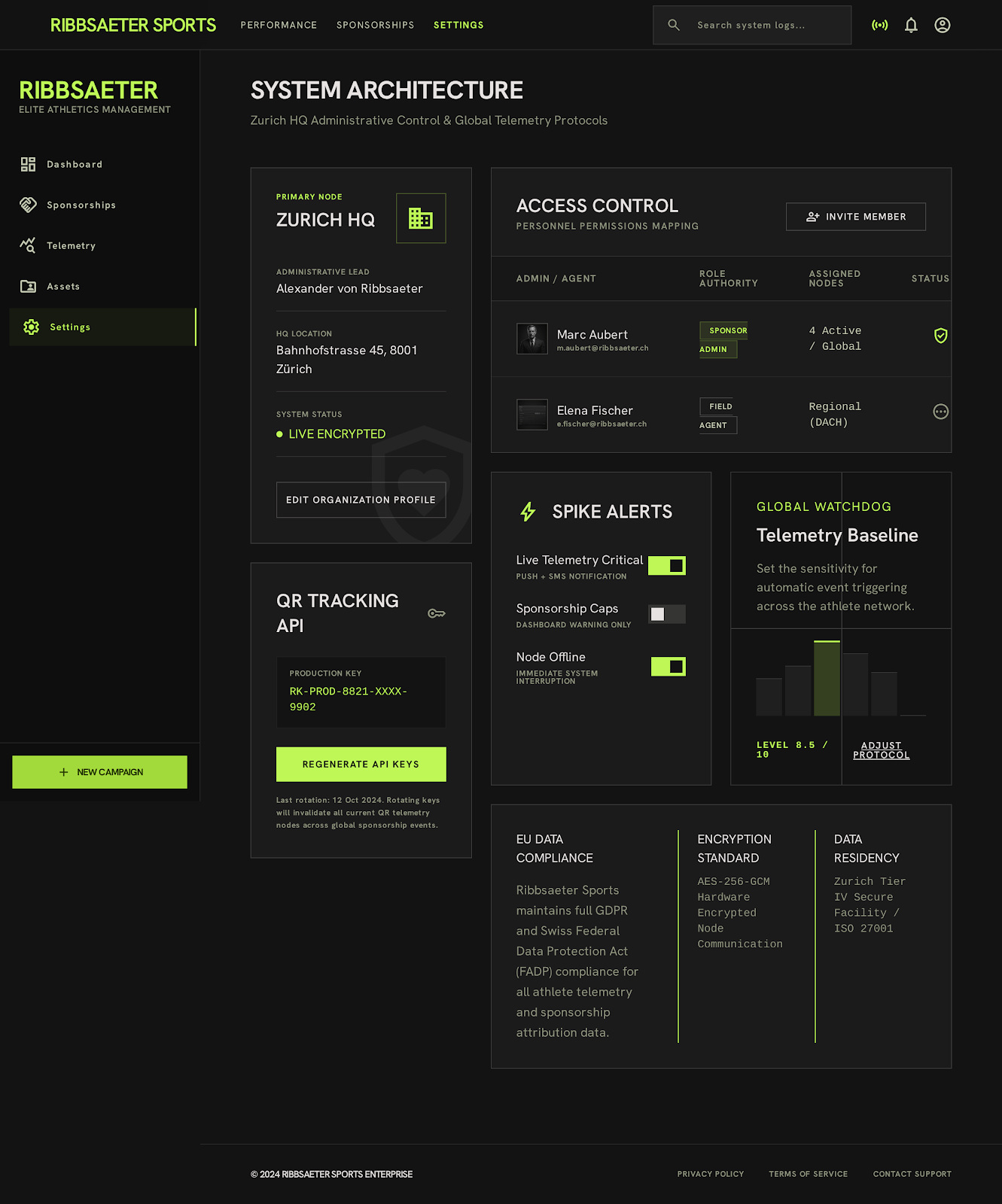Image resolution: width=1002 pixels, height=1204 pixels.
Task: Click the search magnifier icon
Action: coord(674,25)
